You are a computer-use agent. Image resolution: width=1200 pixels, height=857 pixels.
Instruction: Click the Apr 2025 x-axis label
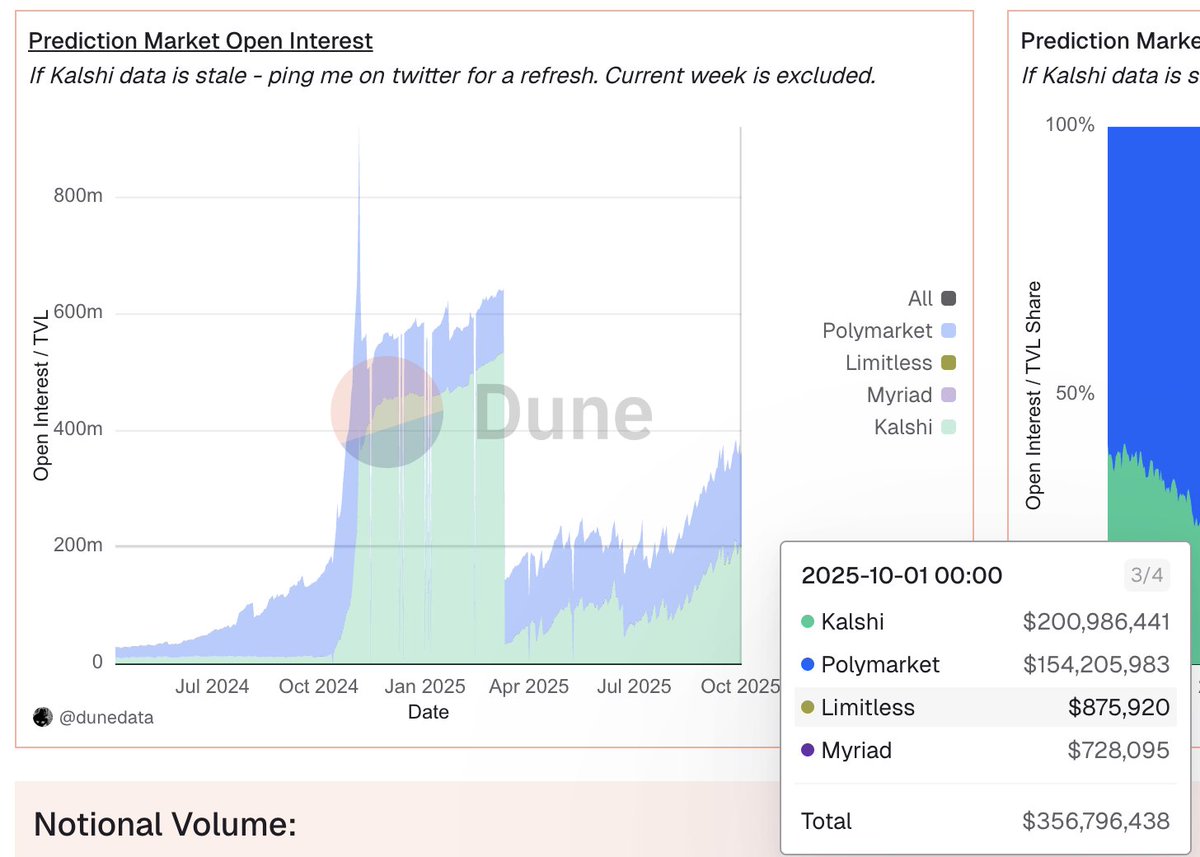point(529,686)
